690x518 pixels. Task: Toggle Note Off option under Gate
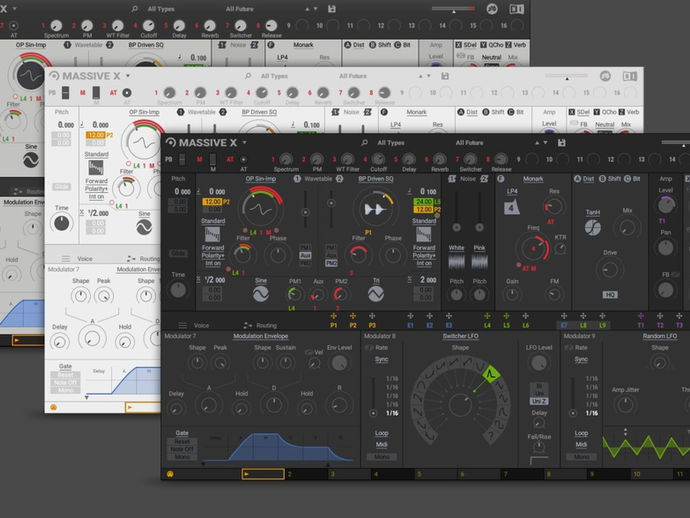pos(182,449)
